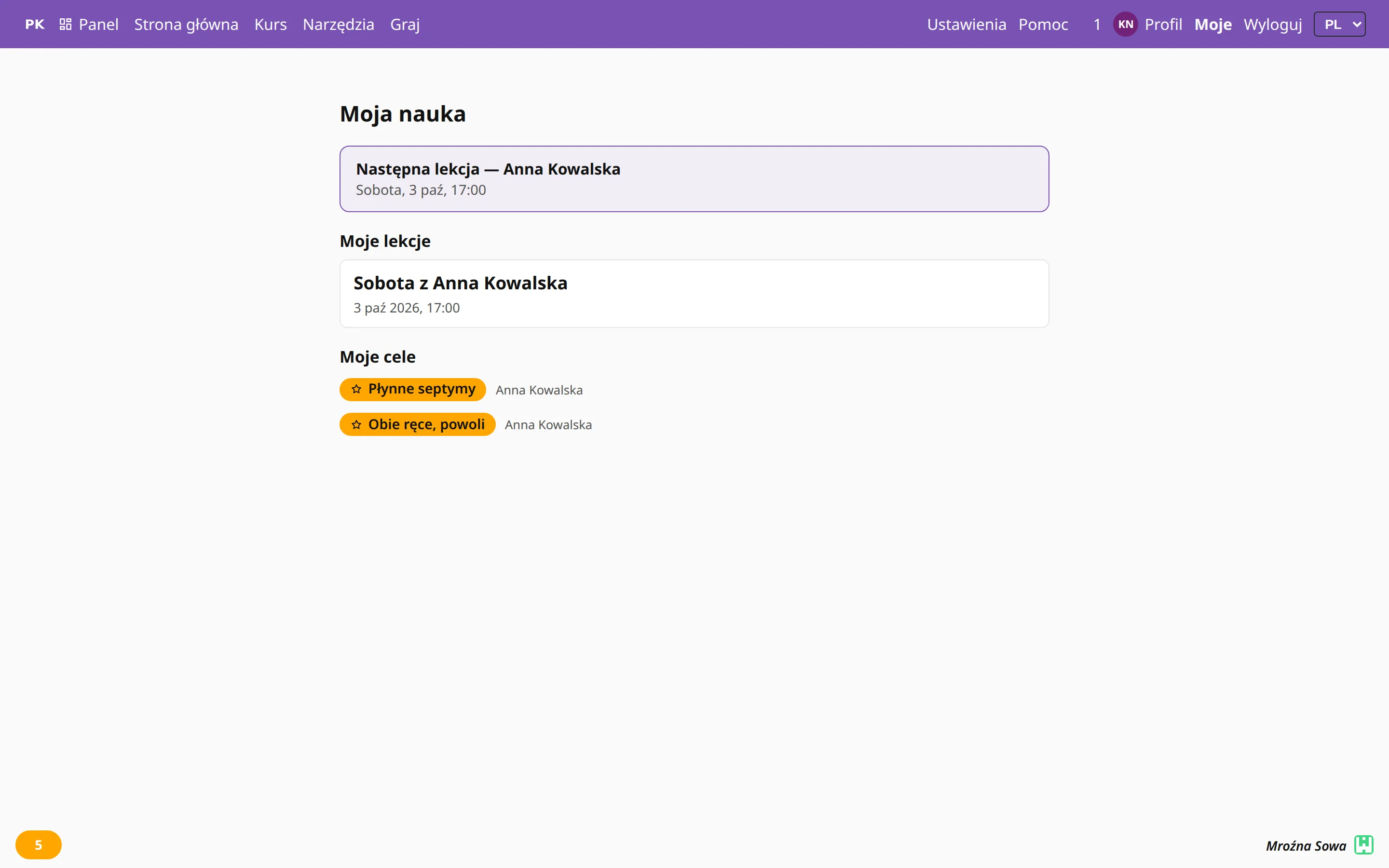Open the Kurs menu item
The image size is (1389, 868).
[271, 24]
